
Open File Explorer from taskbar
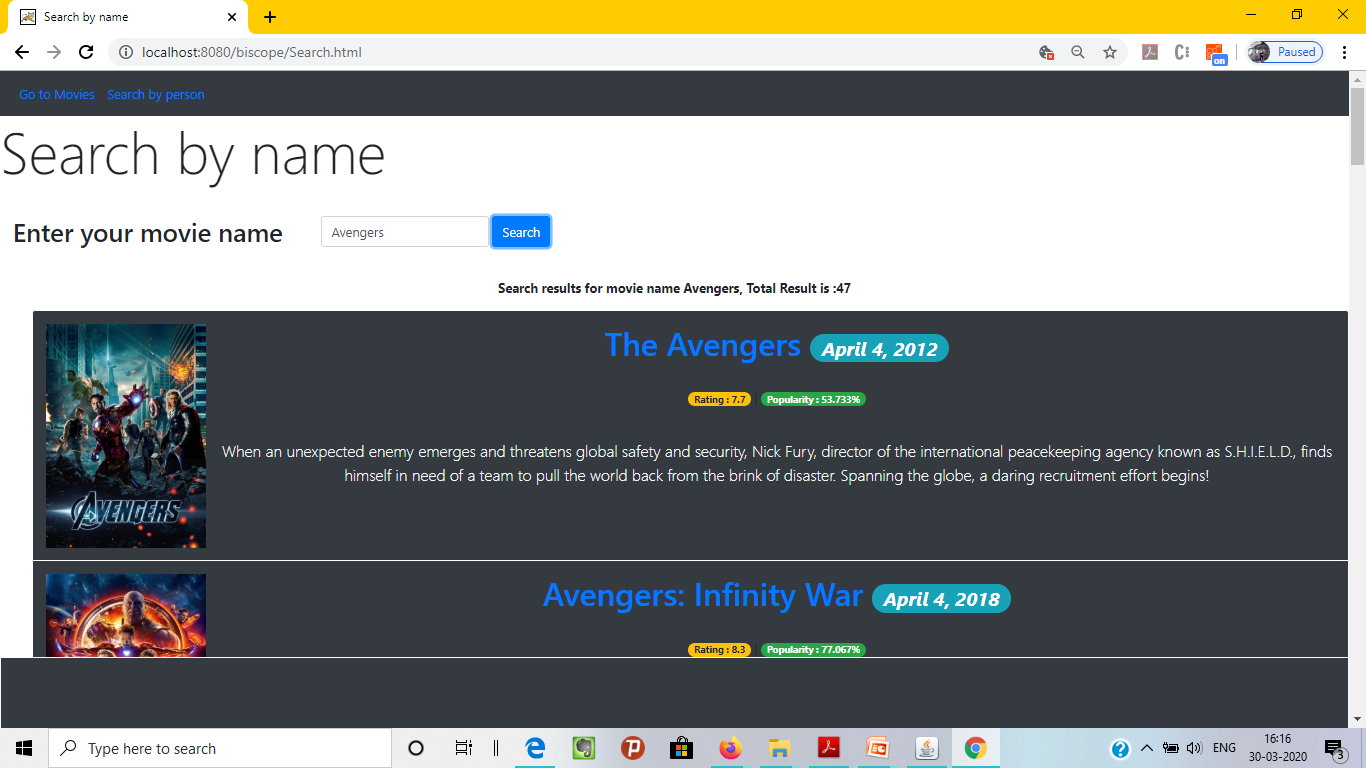[x=779, y=748]
